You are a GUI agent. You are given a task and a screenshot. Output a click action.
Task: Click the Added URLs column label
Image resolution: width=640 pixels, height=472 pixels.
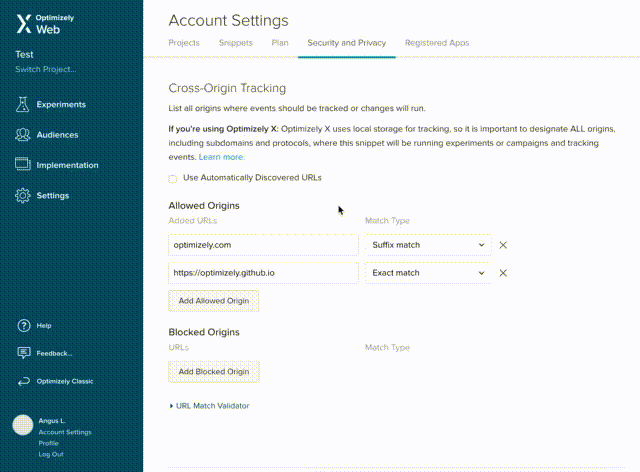click(x=193, y=220)
